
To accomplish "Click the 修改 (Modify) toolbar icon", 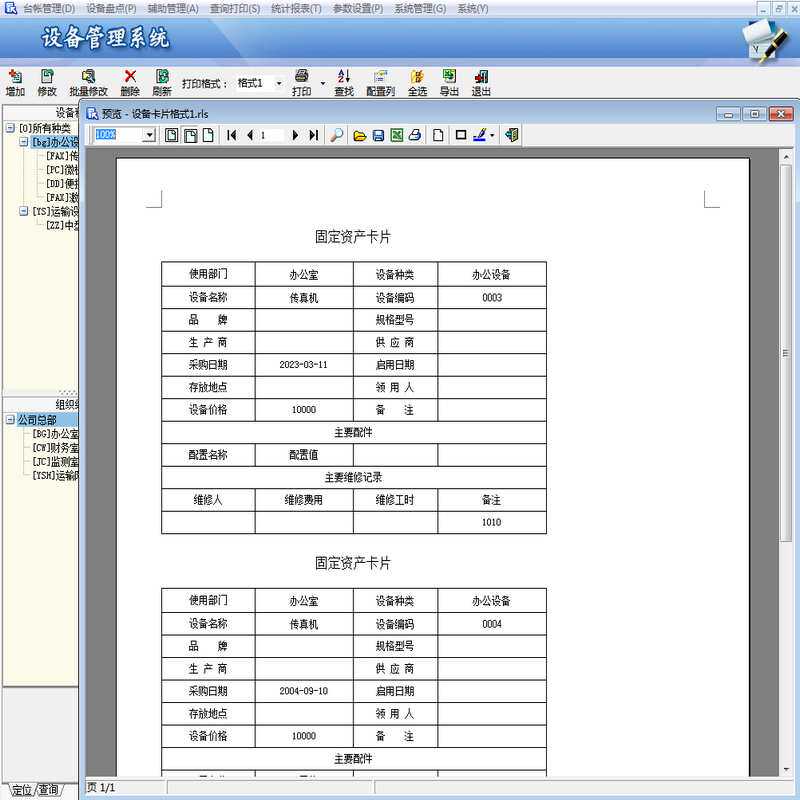I will 47,83.
